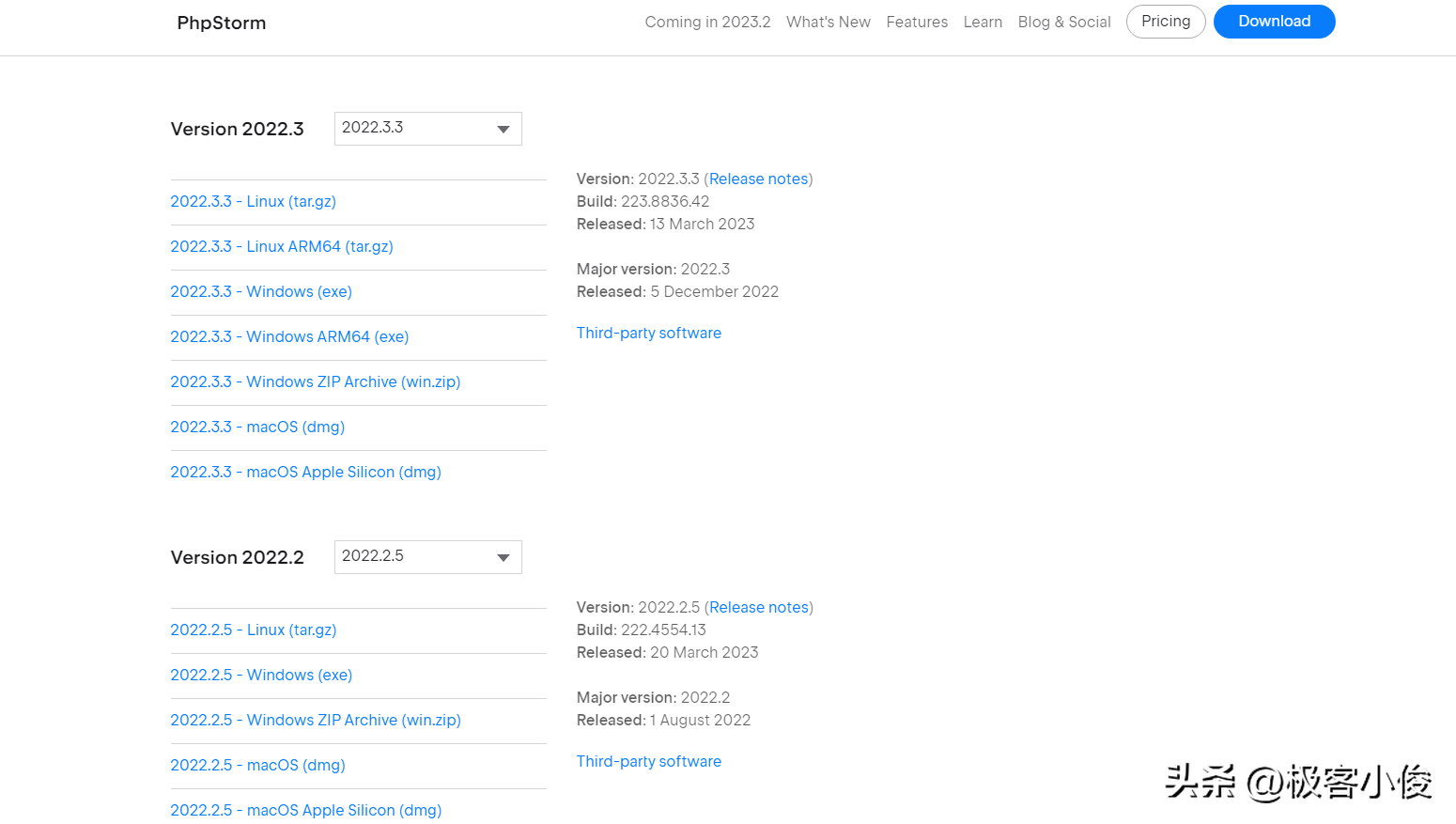Download 2022.3.3 macOS dmg
1456x824 pixels.
[x=257, y=427]
